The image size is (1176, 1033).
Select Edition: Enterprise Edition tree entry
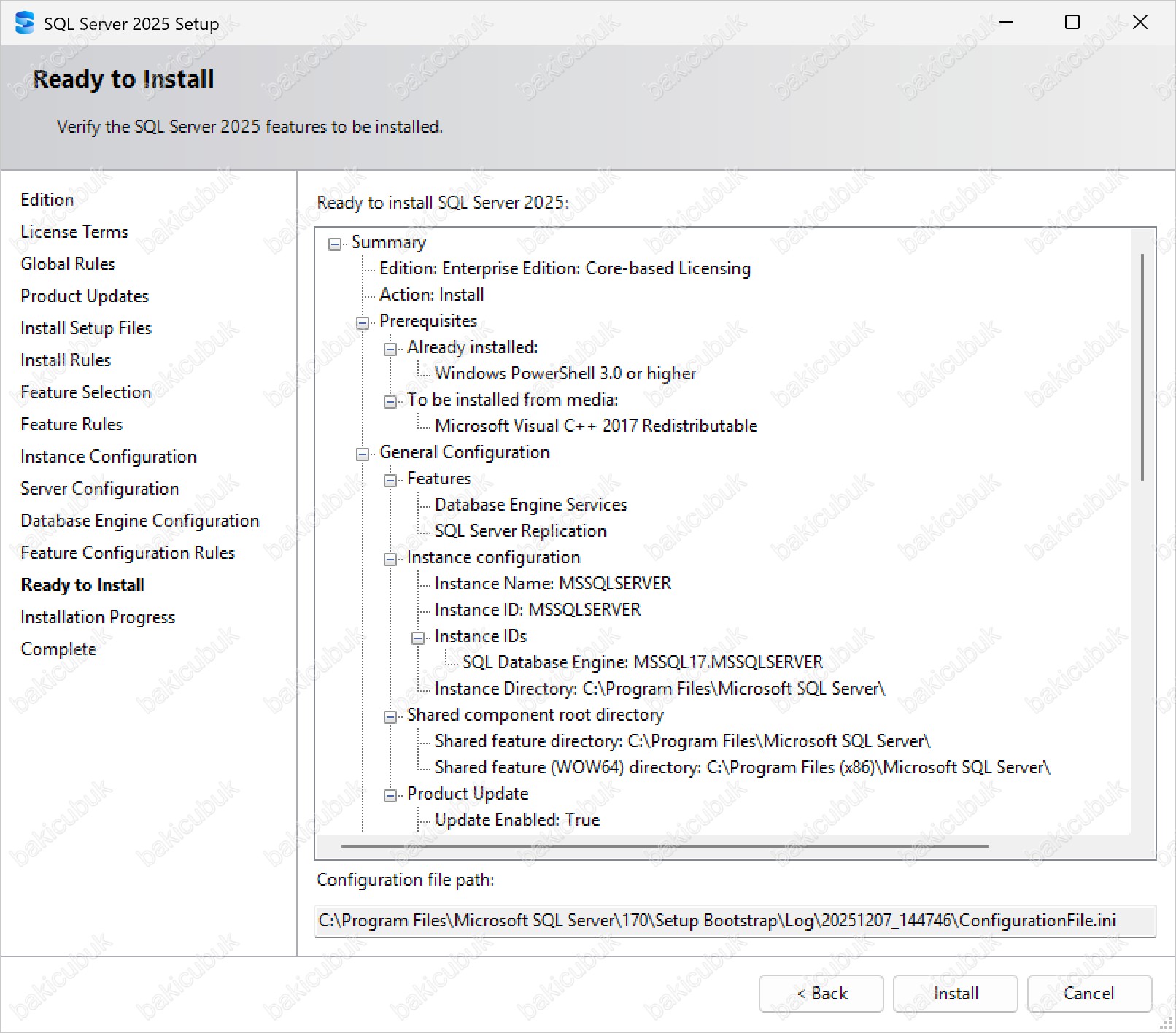click(564, 268)
